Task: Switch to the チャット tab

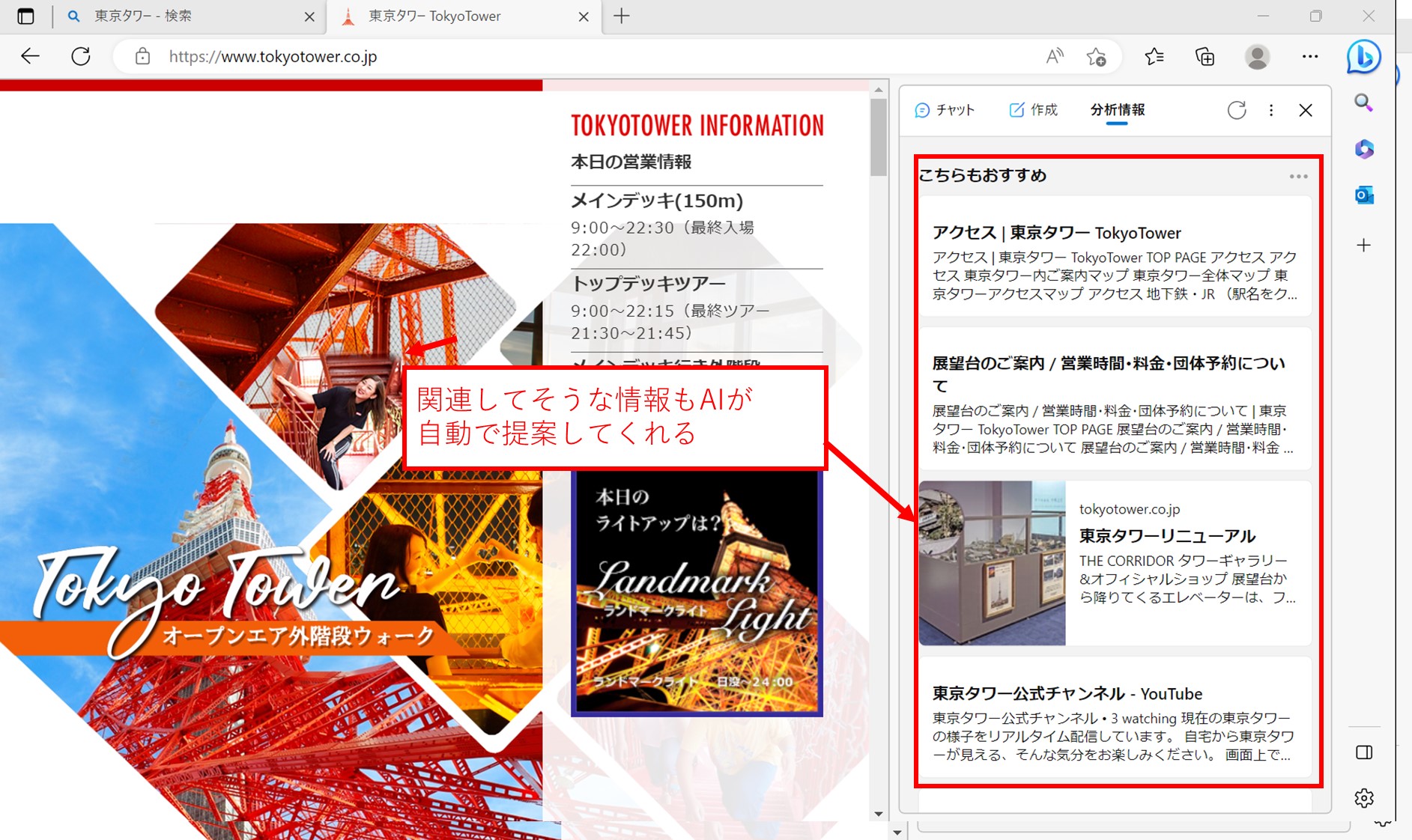Action: [x=945, y=110]
